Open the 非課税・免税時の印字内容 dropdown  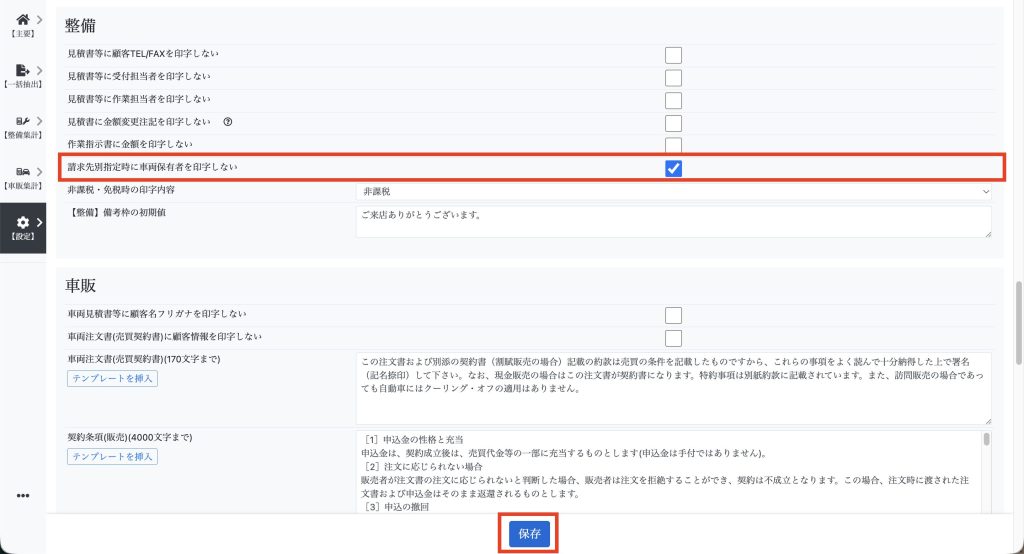coord(673,190)
